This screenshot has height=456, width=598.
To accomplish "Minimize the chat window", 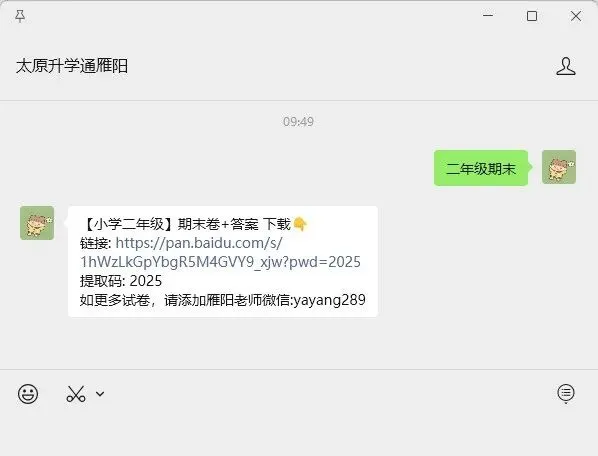I will coord(488,16).
